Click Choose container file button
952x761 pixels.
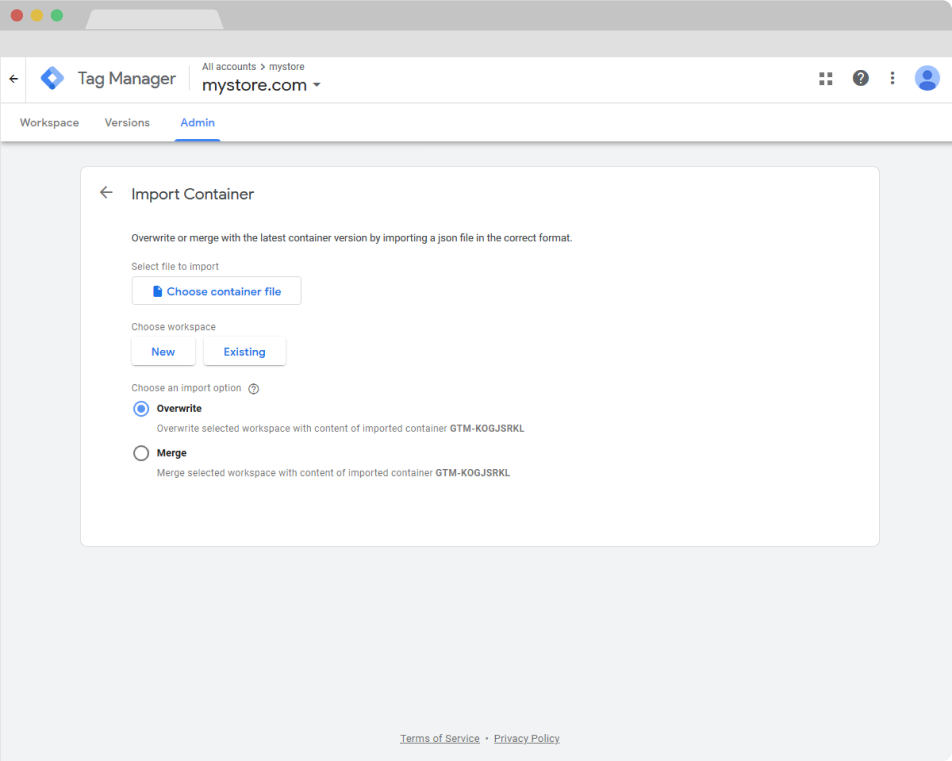pyautogui.click(x=216, y=291)
